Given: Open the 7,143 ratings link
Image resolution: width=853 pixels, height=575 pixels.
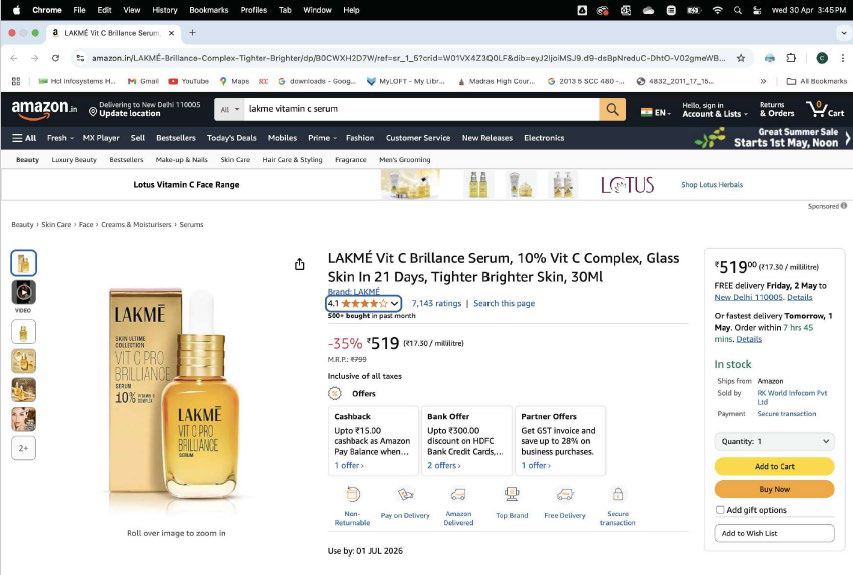Looking at the screenshot, I should tap(436, 304).
